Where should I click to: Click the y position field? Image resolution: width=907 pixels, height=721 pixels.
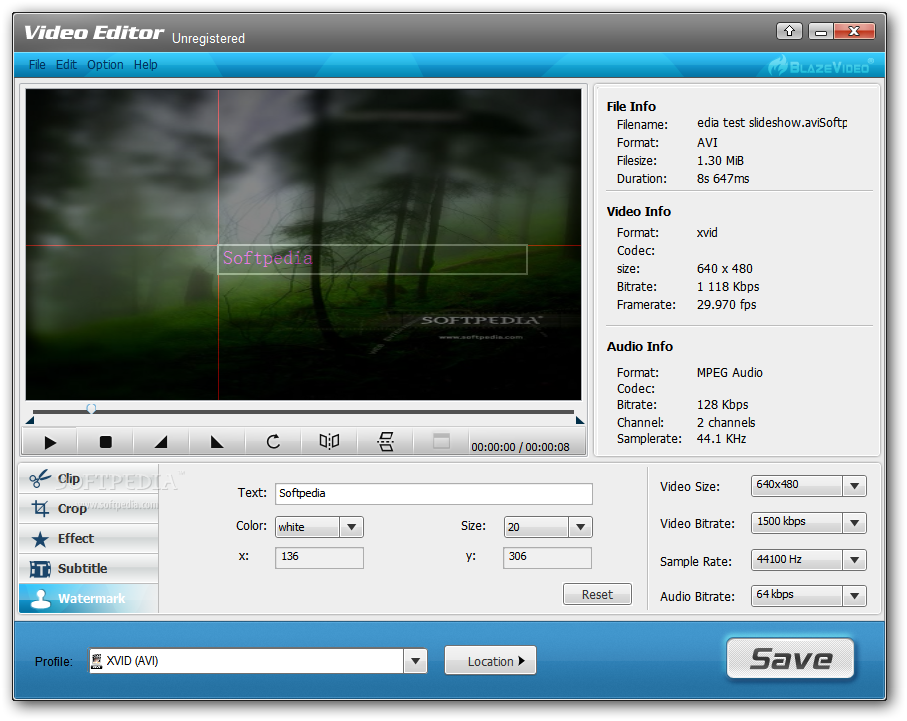point(547,557)
